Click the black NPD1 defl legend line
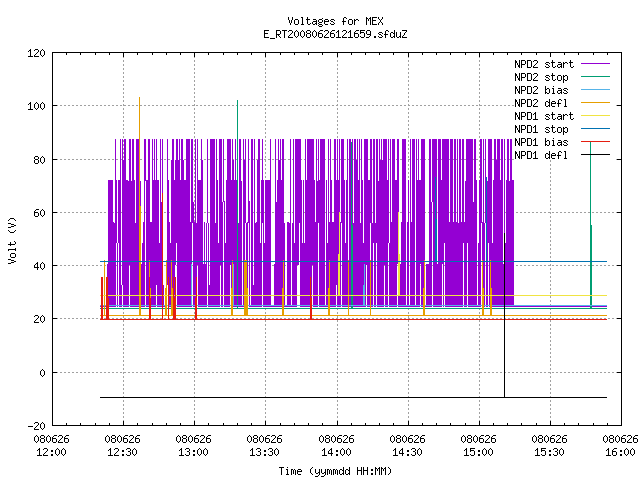 [x=596, y=155]
